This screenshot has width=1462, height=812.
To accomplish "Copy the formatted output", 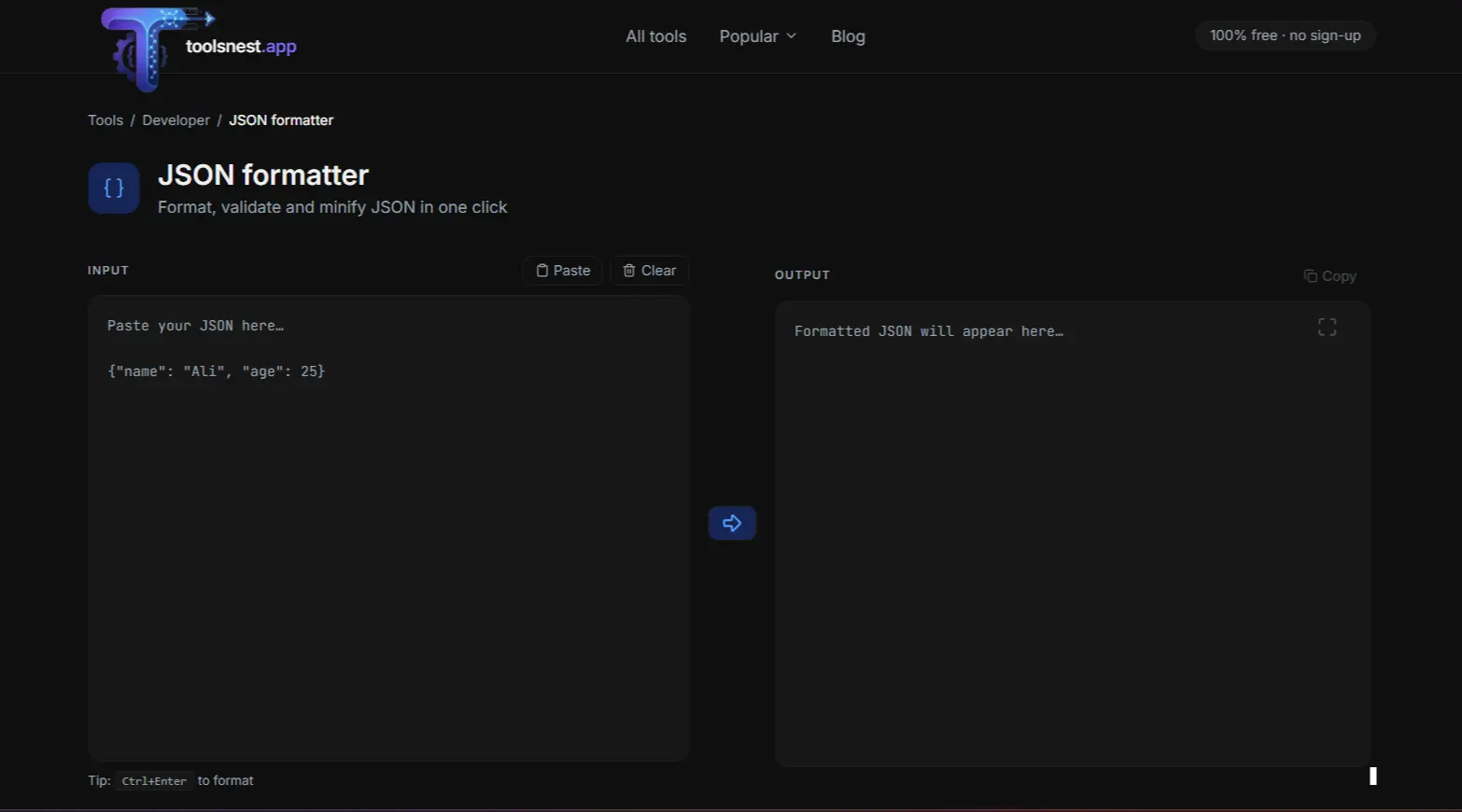I will pos(1329,276).
